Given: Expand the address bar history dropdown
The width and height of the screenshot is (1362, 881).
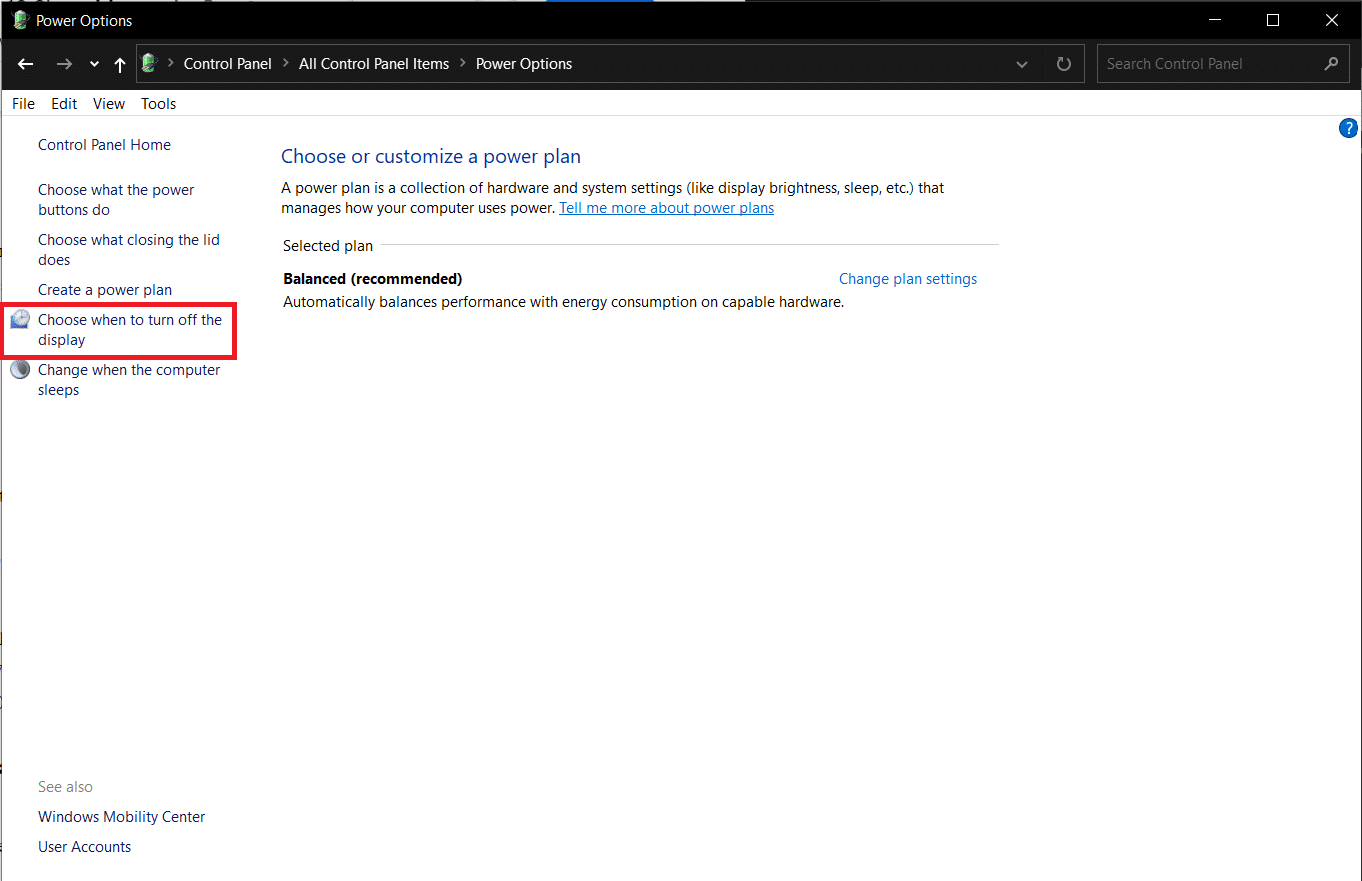Looking at the screenshot, I should [x=1022, y=64].
